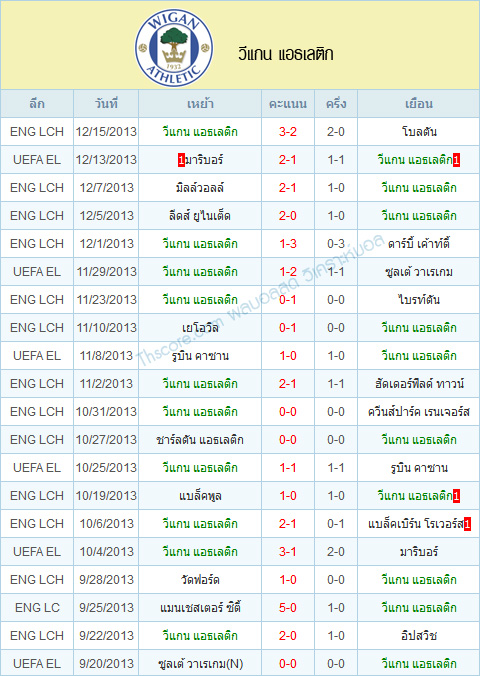Open home วีแกน แอธเลติก on 11/23/2013
This screenshot has width=480, height=676.
200,300
